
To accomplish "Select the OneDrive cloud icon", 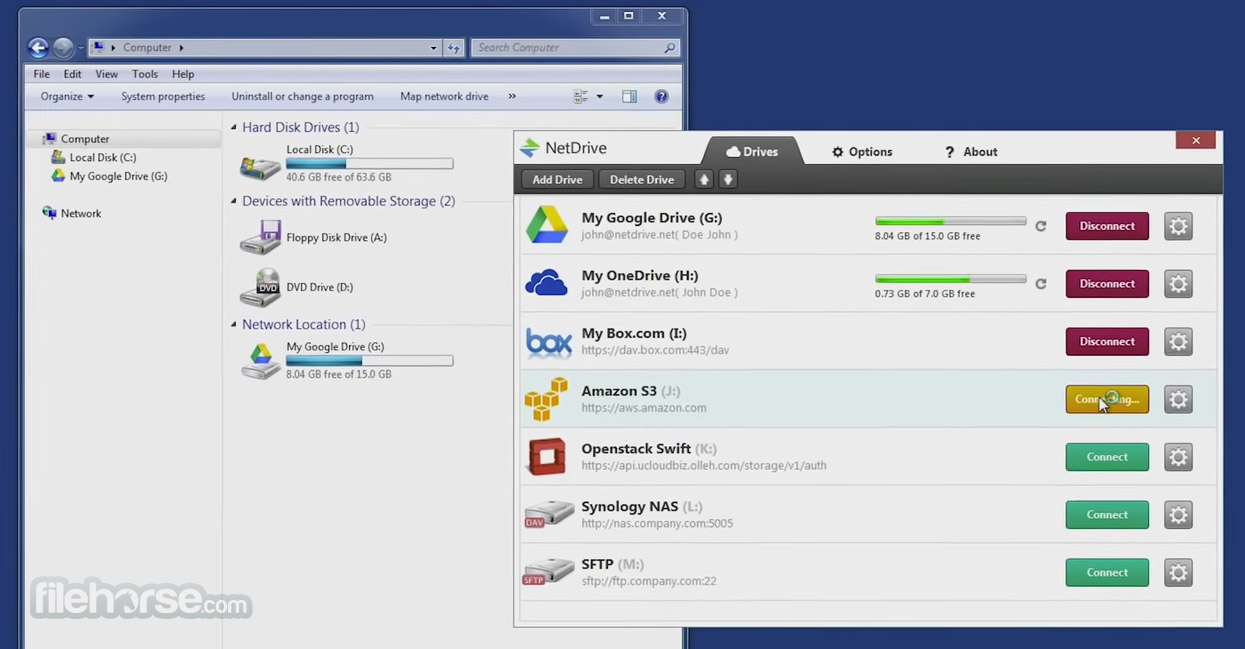I will pos(547,284).
